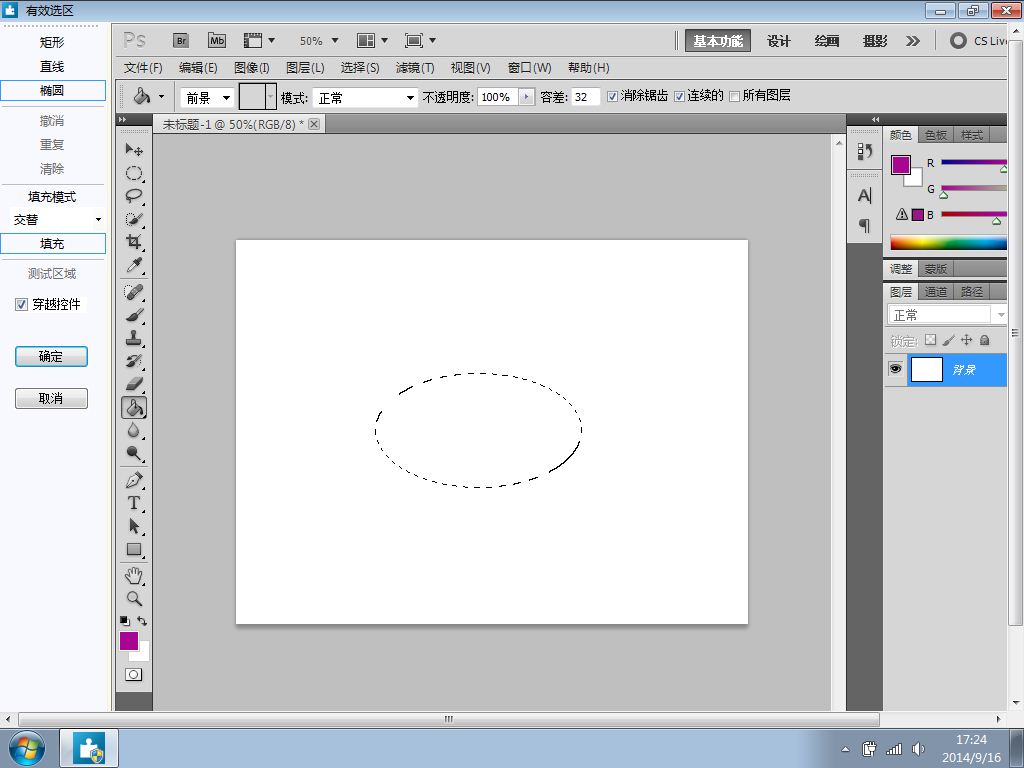The width and height of the screenshot is (1024, 768).
Task: Select the Hand tool
Action: pyautogui.click(x=133, y=576)
